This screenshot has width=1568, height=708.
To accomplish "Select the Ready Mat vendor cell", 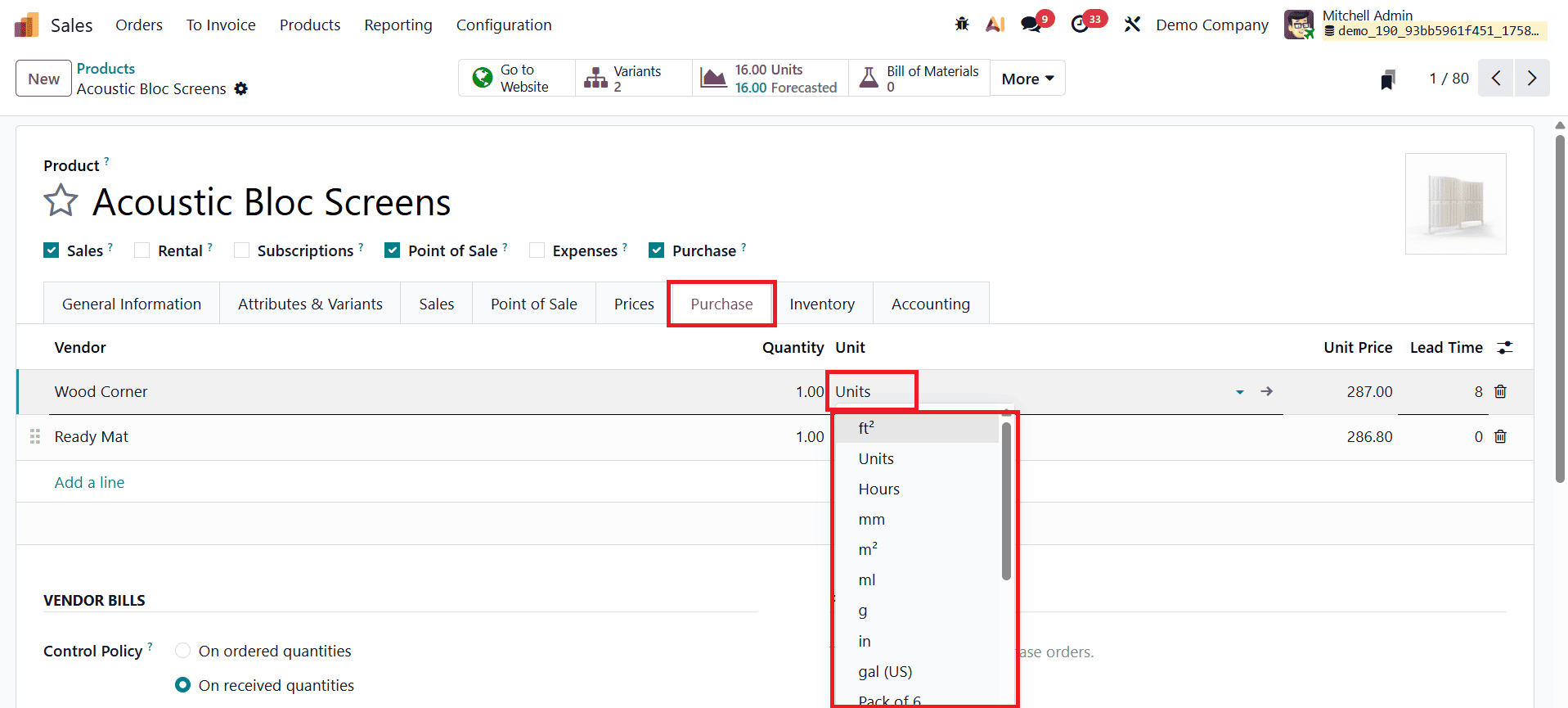I will (91, 437).
